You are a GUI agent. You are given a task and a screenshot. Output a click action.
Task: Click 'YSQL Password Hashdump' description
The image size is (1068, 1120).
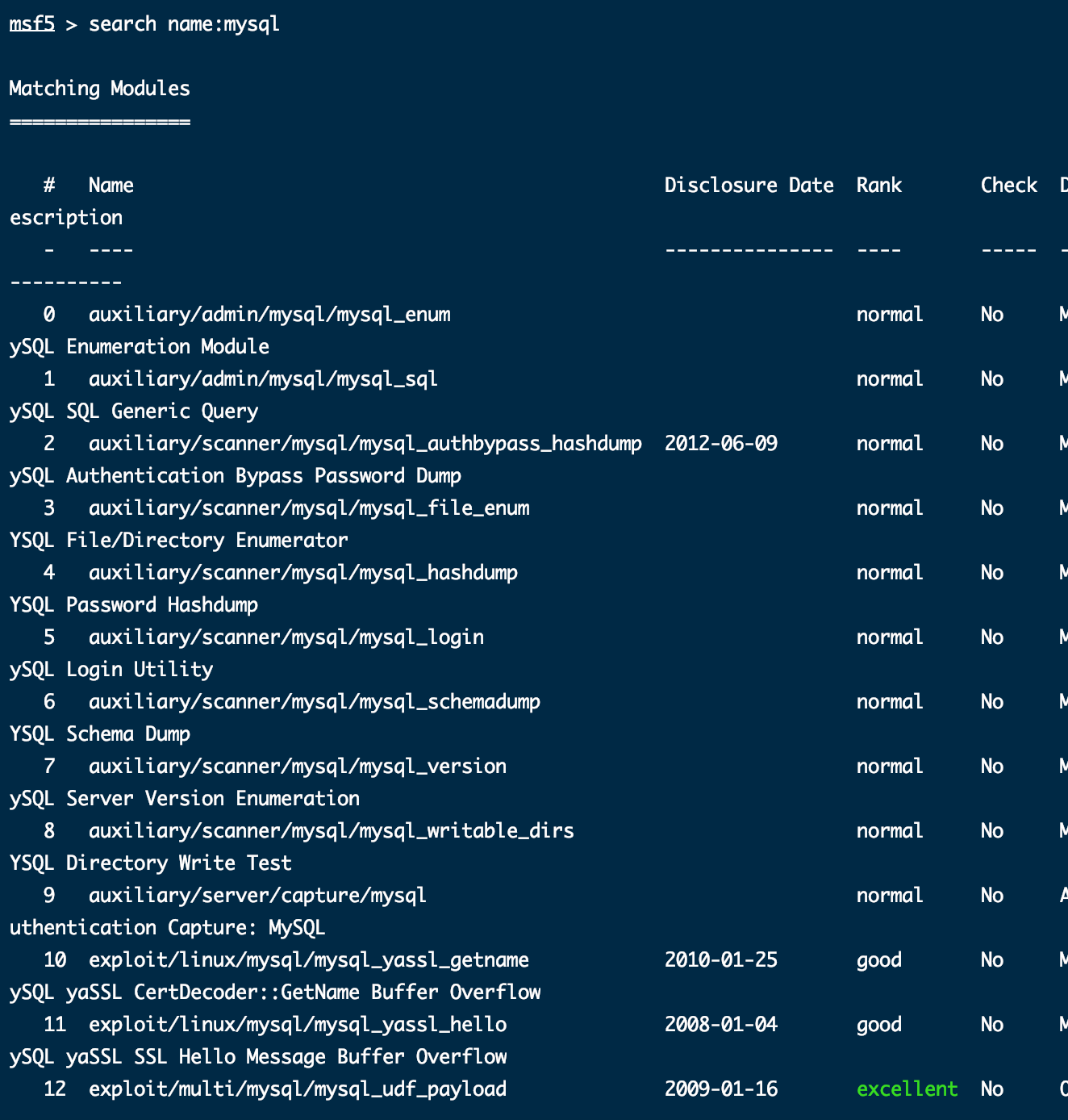click(134, 605)
